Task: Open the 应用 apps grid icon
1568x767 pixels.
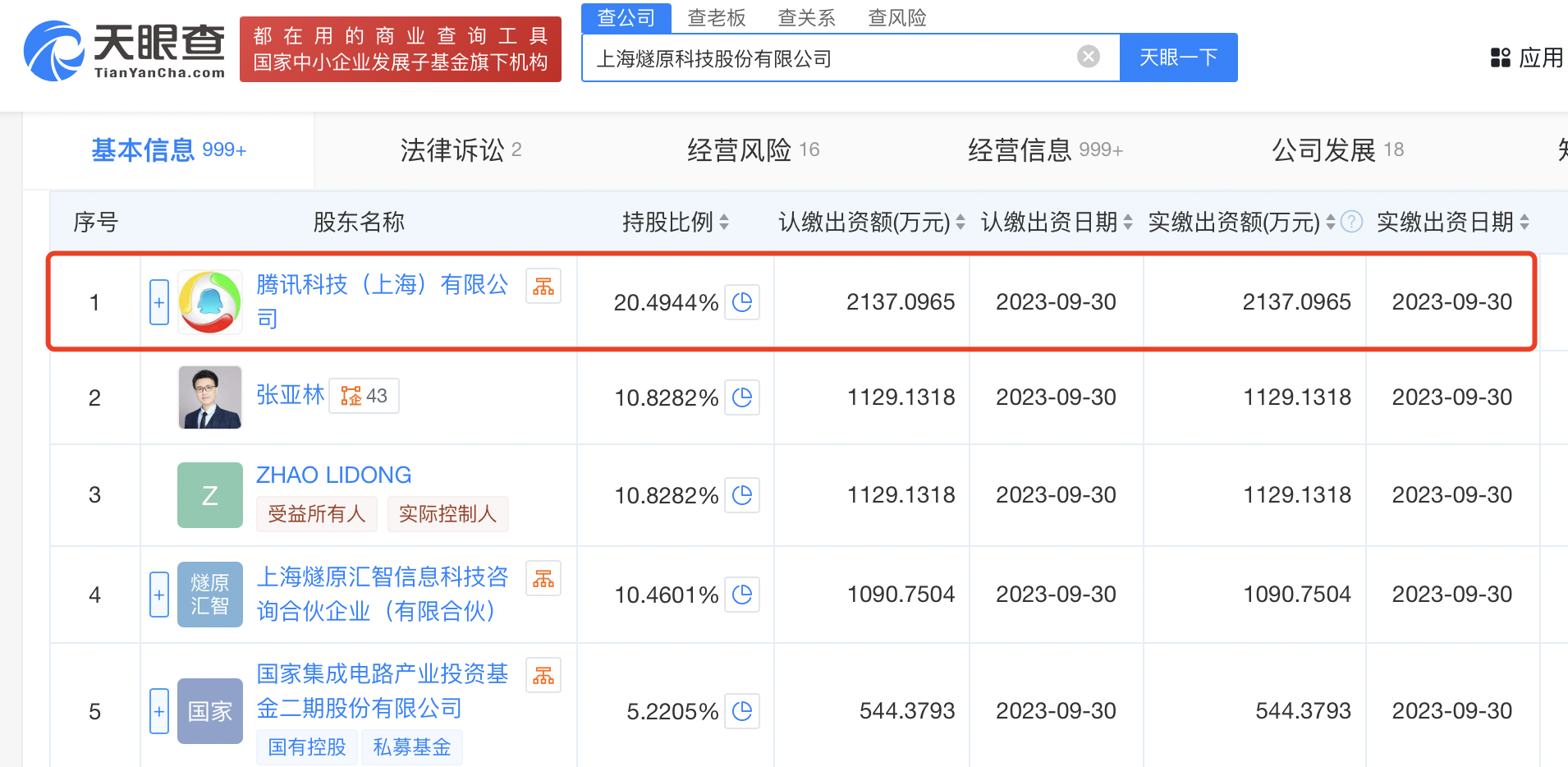Action: (1501, 57)
